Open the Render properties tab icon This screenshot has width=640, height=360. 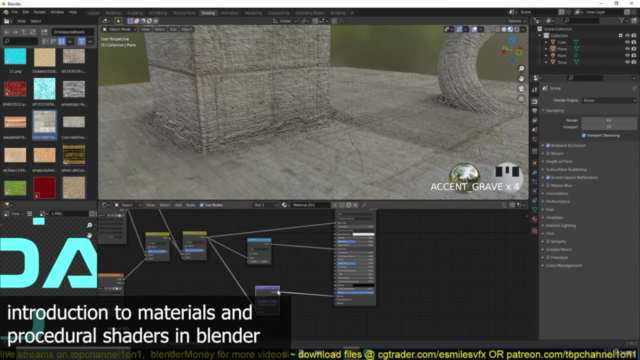535,101
